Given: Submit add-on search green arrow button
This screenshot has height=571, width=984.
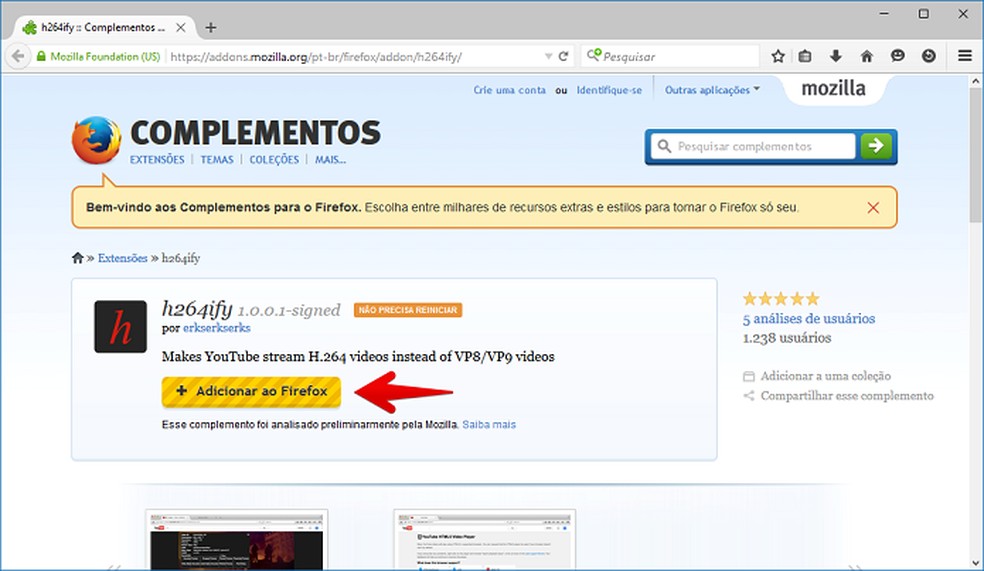Looking at the screenshot, I should [876, 146].
